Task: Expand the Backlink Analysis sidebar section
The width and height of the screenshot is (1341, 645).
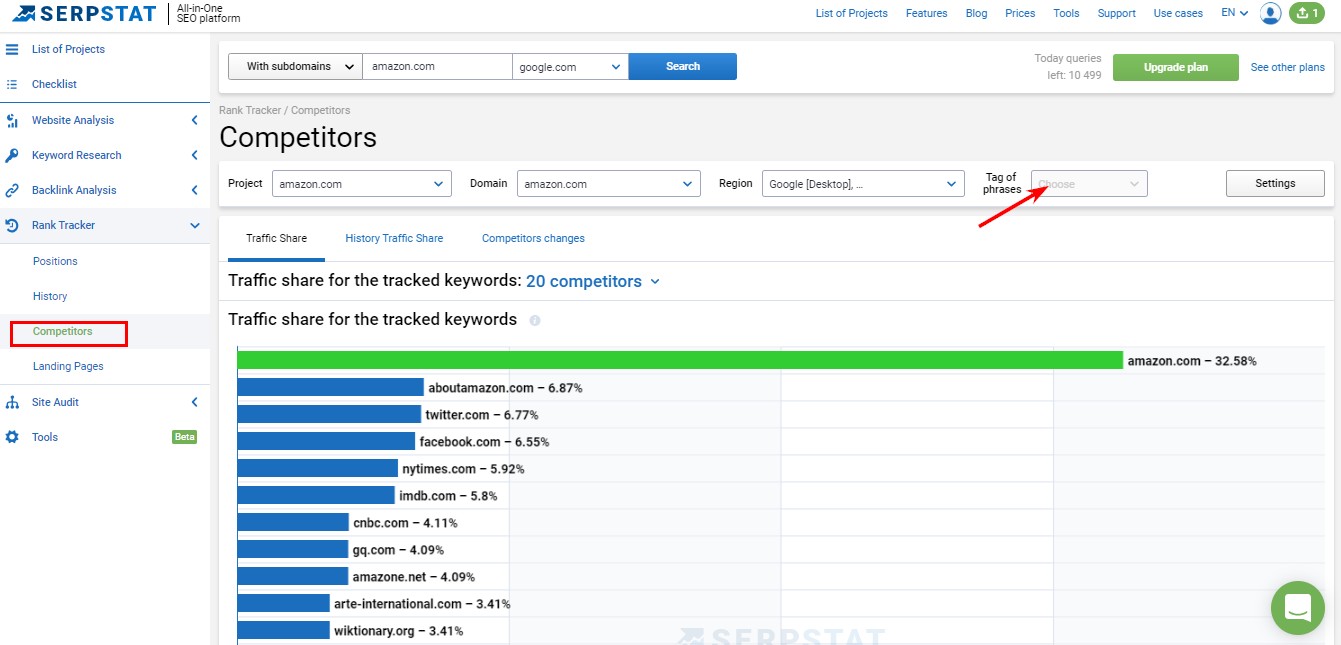Action: point(194,190)
